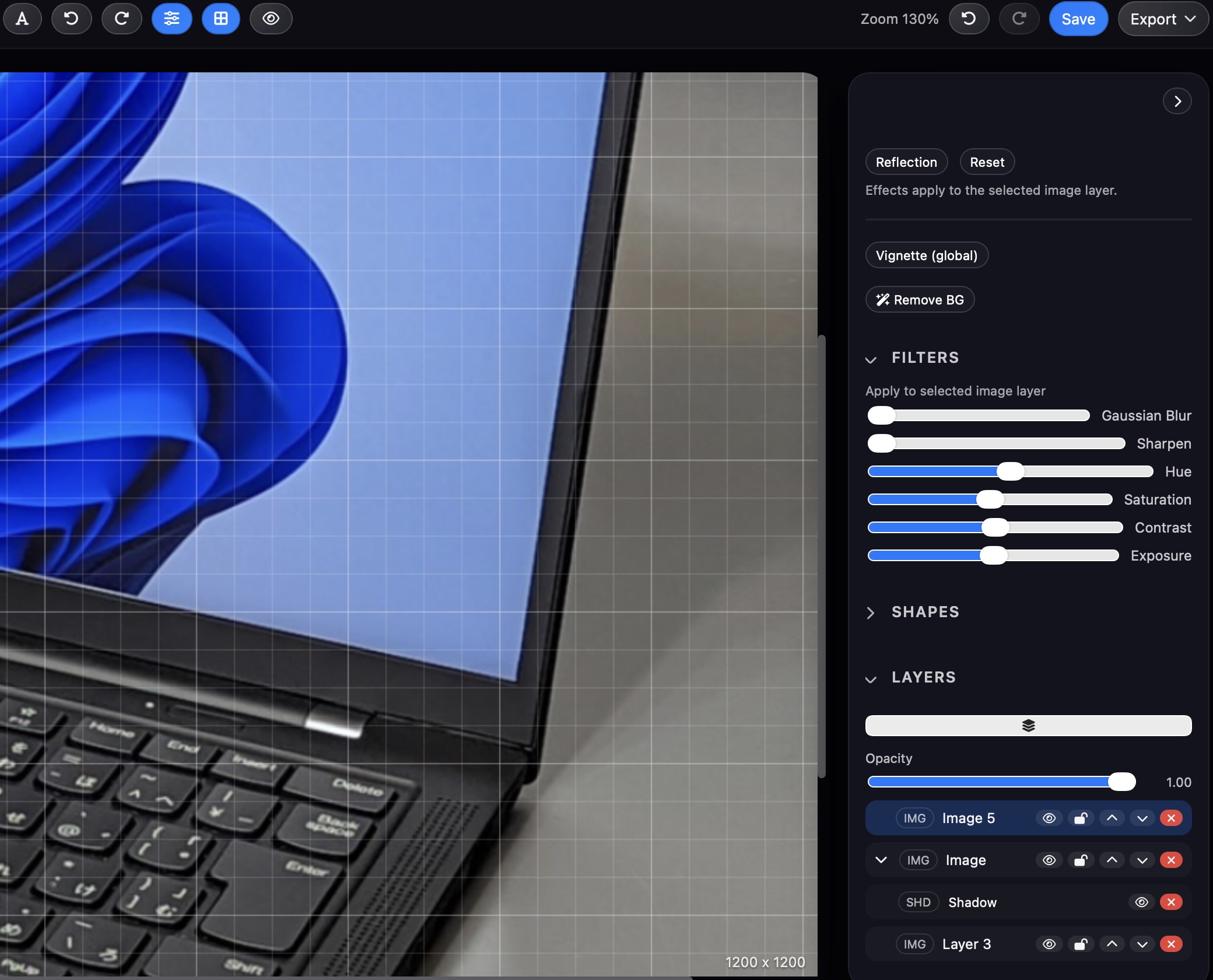Activate the preview eye icon
Viewport: 1213px width, 980px height.
270,18
